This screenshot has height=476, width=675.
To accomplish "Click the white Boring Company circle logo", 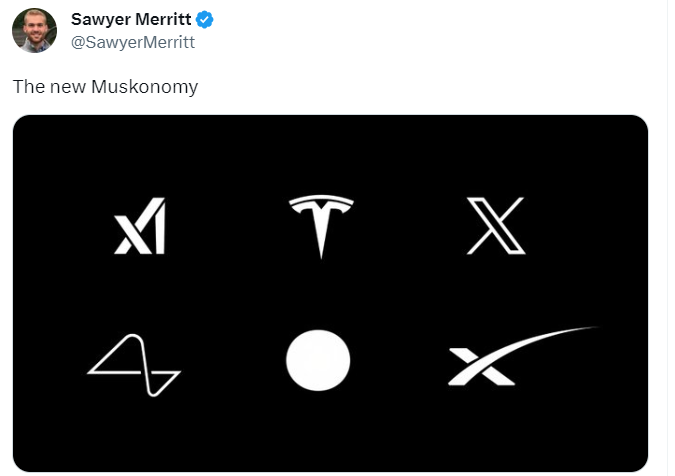I will click(x=318, y=360).
